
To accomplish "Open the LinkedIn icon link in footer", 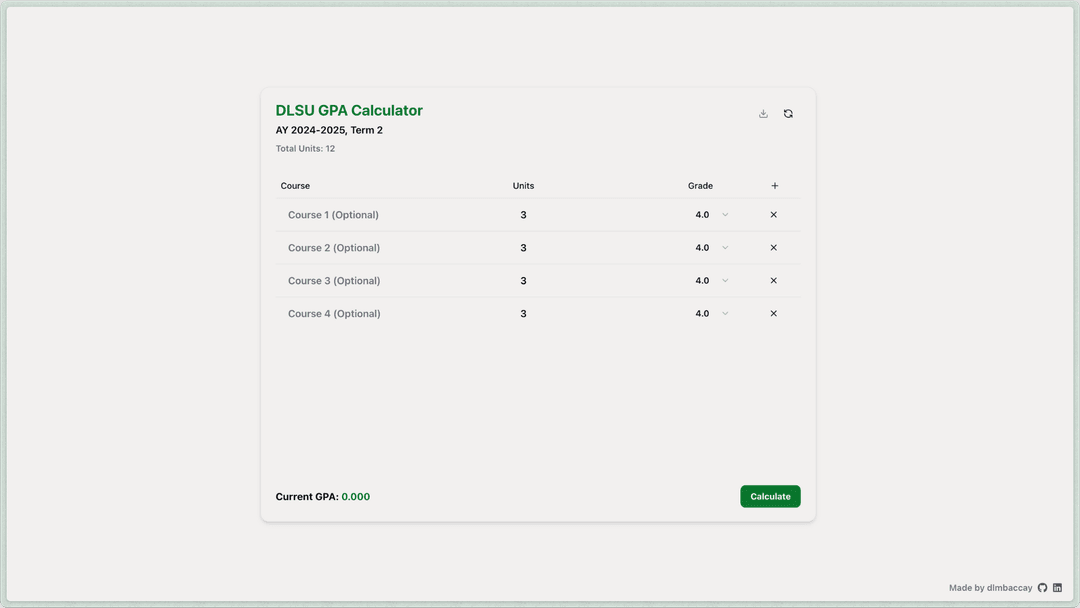I will coord(1057,588).
